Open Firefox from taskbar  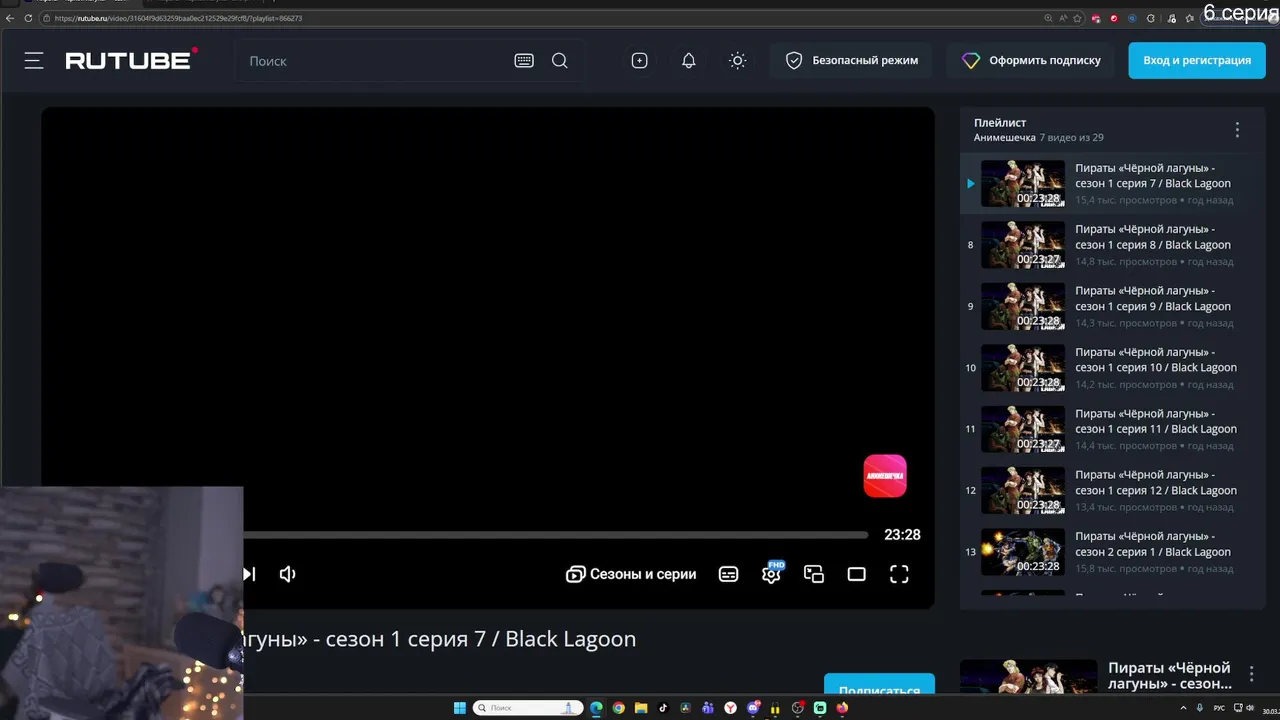(842, 708)
